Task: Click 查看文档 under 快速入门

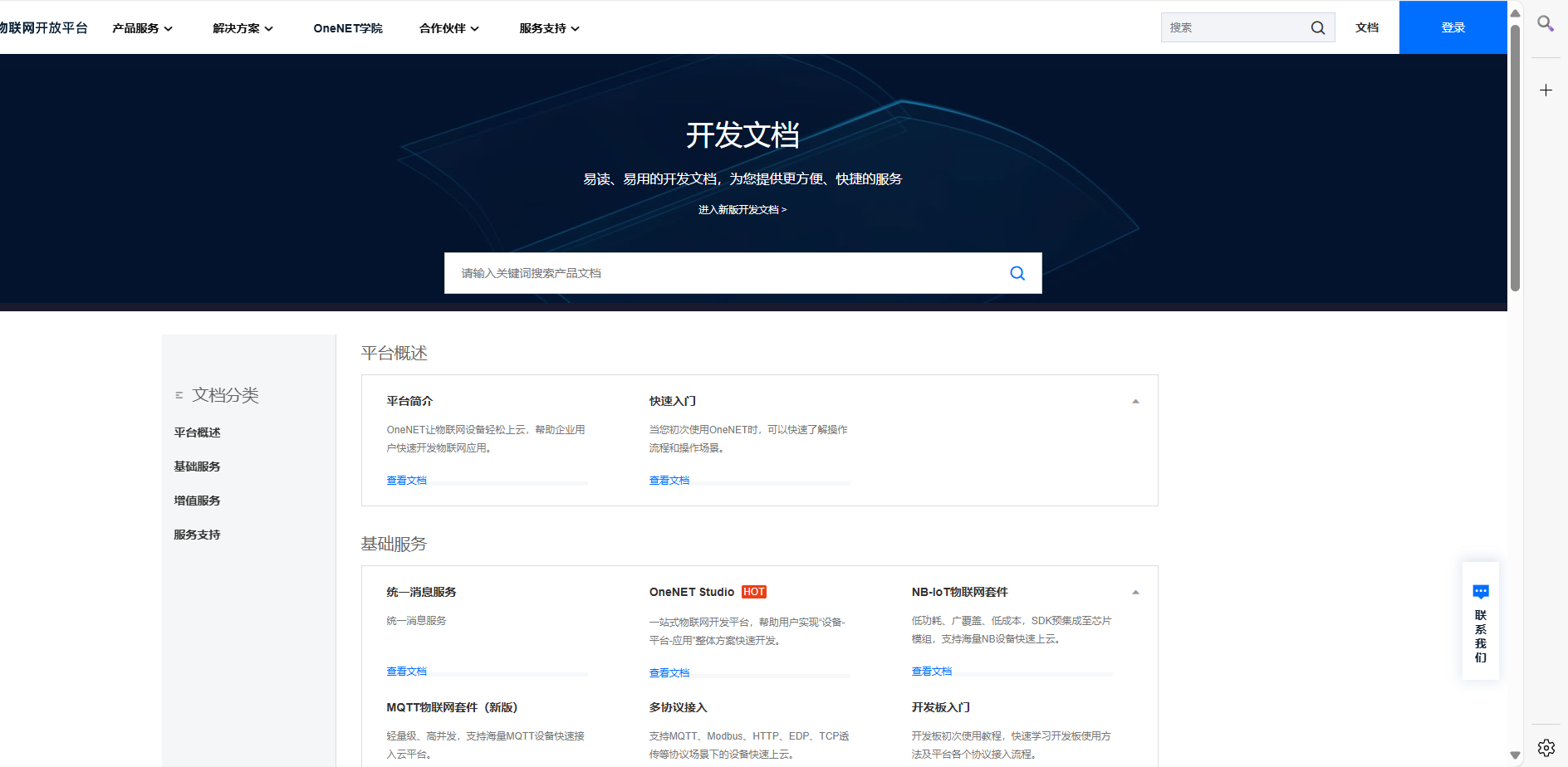Action: [669, 480]
